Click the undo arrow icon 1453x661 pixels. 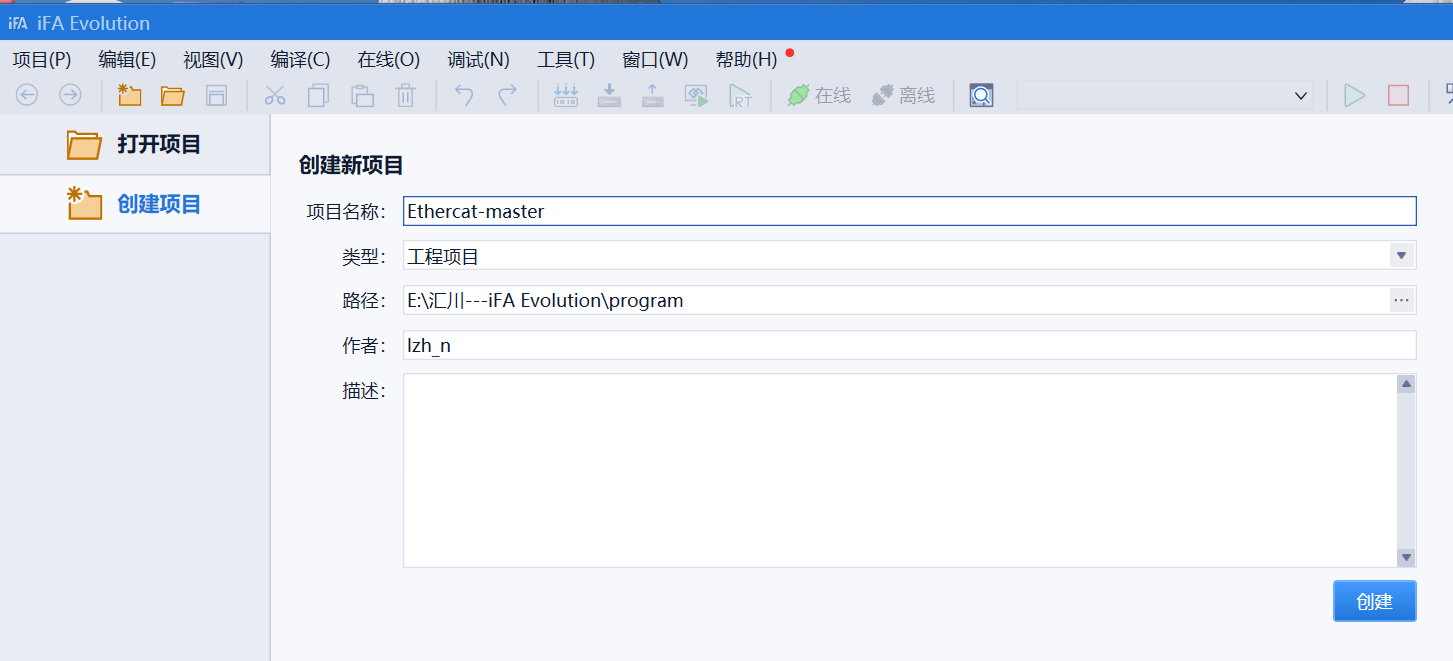point(464,96)
